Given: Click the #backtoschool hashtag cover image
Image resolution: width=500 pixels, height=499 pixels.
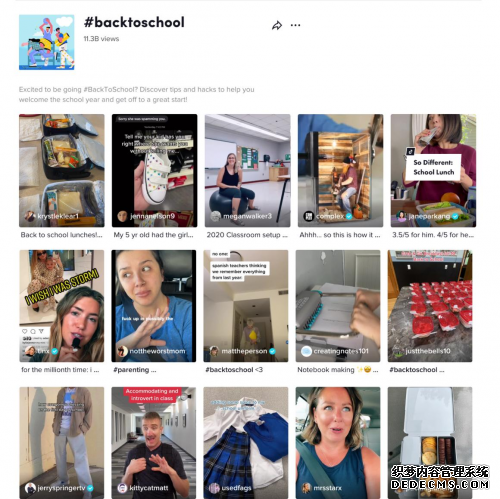Looking at the screenshot, I should point(47,42).
